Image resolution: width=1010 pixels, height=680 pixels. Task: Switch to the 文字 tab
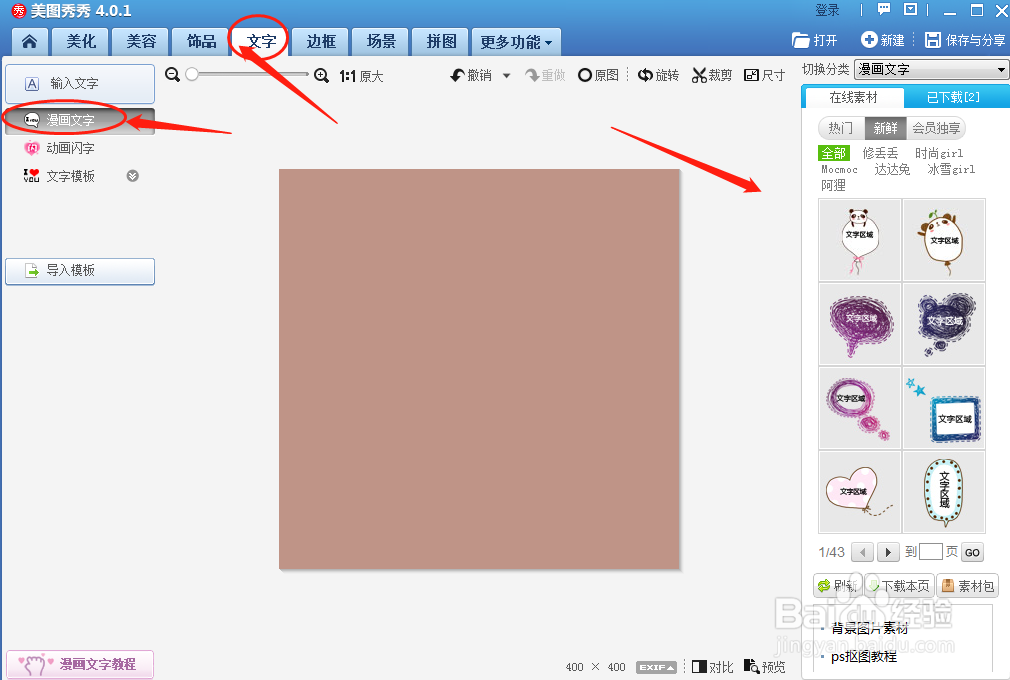point(262,42)
